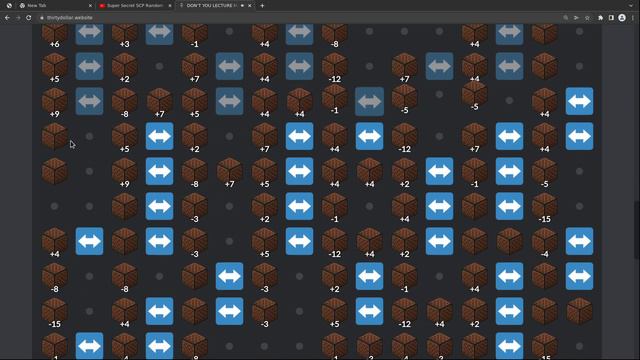Screen dimensions: 640x360
Task: Focus the thirtydollar.website address bar
Action: (x=301, y=18)
